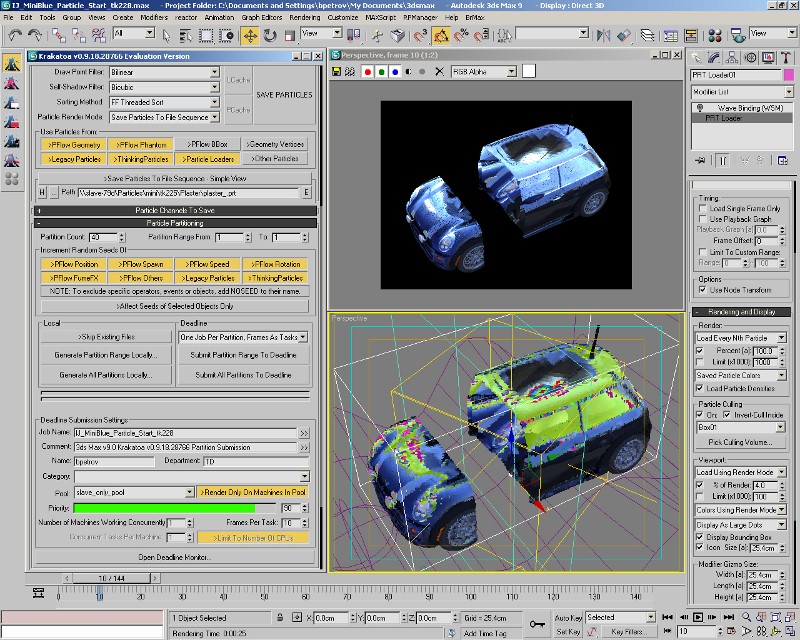Toggle Use Node Transform checkbox
The width and height of the screenshot is (800, 640).
[703, 290]
